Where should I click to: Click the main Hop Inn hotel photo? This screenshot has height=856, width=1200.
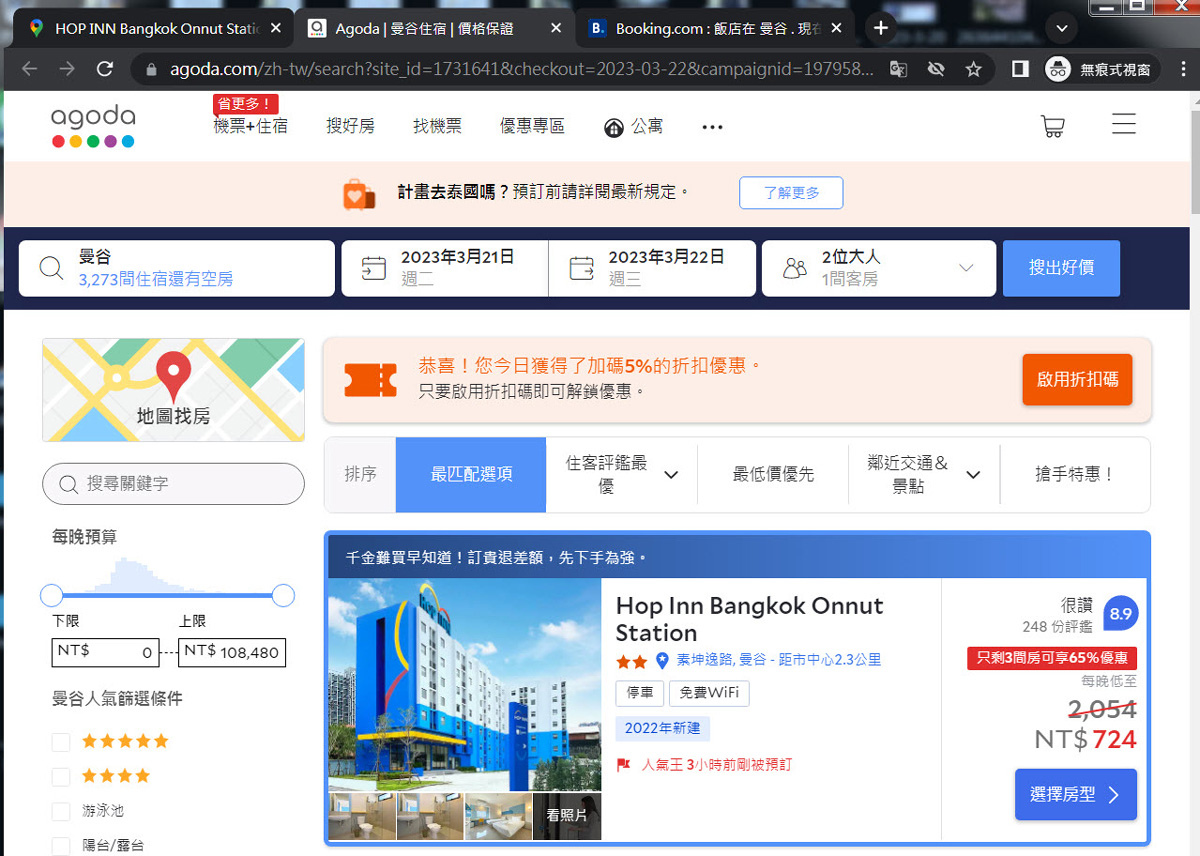tap(464, 685)
